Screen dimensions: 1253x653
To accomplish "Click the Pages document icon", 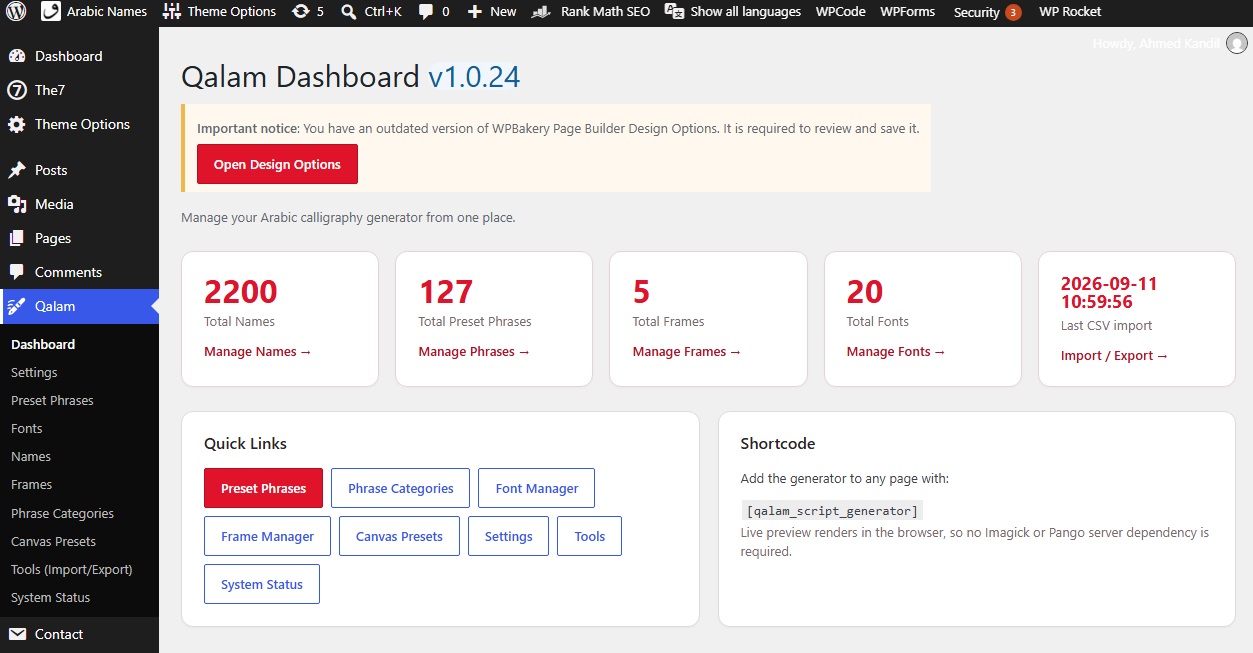I will pyautogui.click(x=17, y=238).
